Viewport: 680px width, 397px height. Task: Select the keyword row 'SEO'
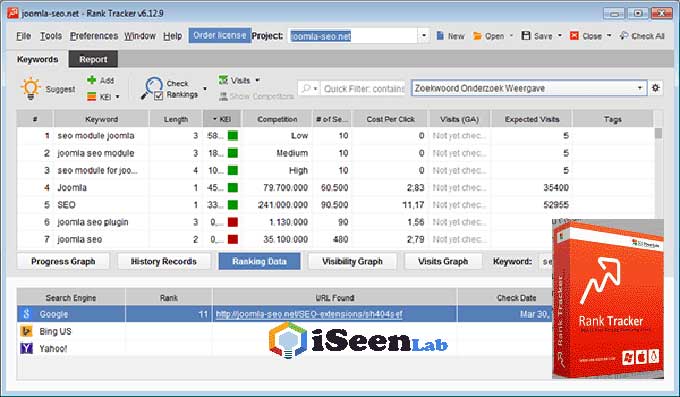point(335,205)
